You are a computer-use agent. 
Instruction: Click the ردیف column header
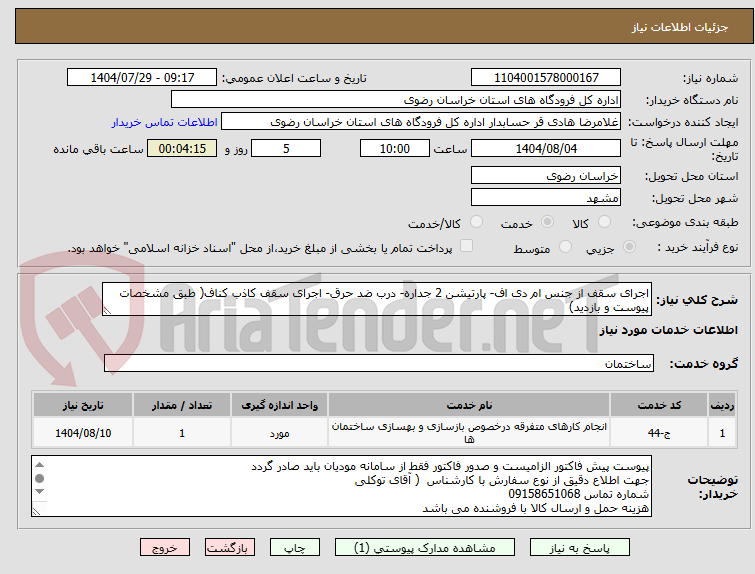point(722,405)
